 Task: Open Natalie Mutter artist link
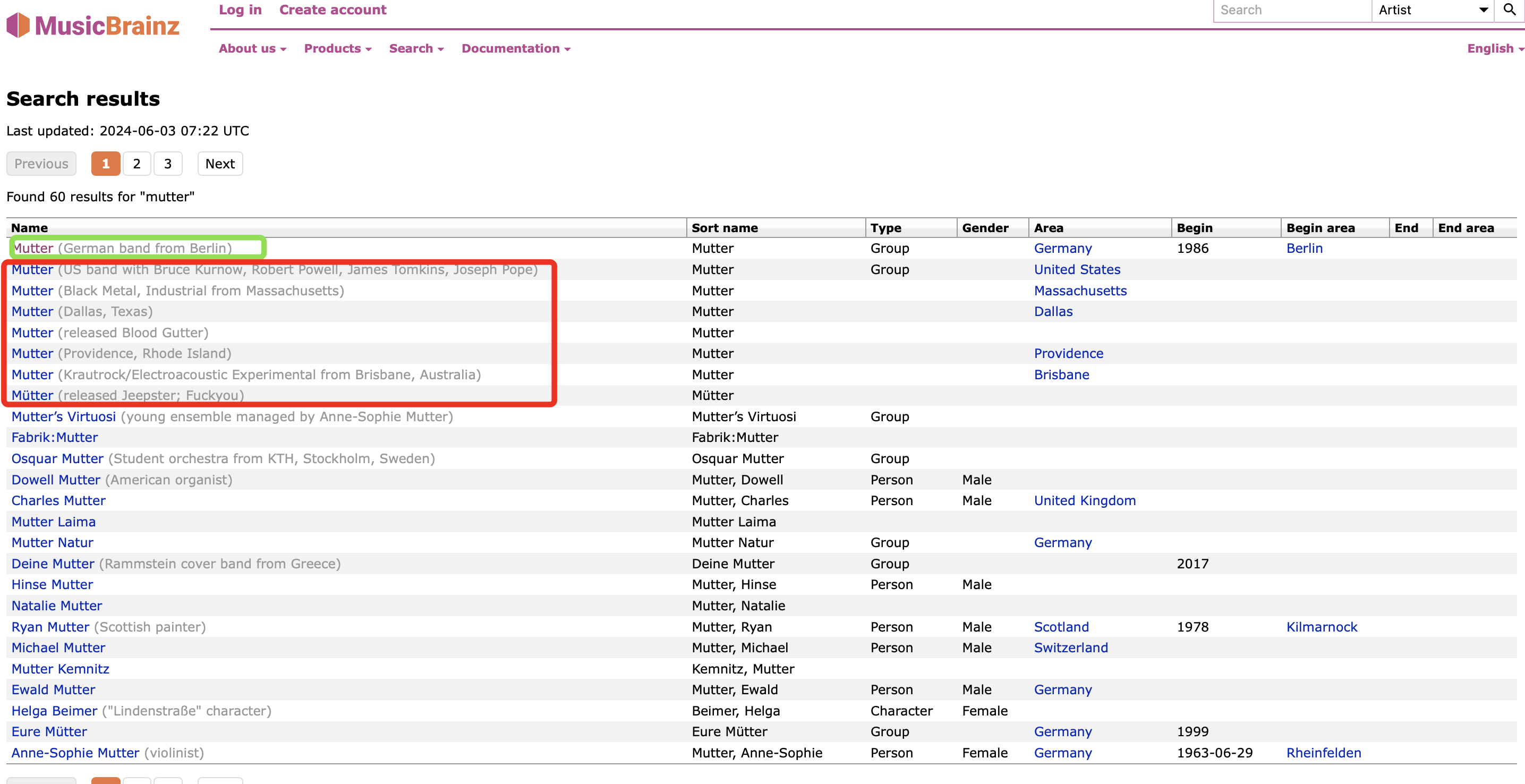pyautogui.click(x=57, y=607)
